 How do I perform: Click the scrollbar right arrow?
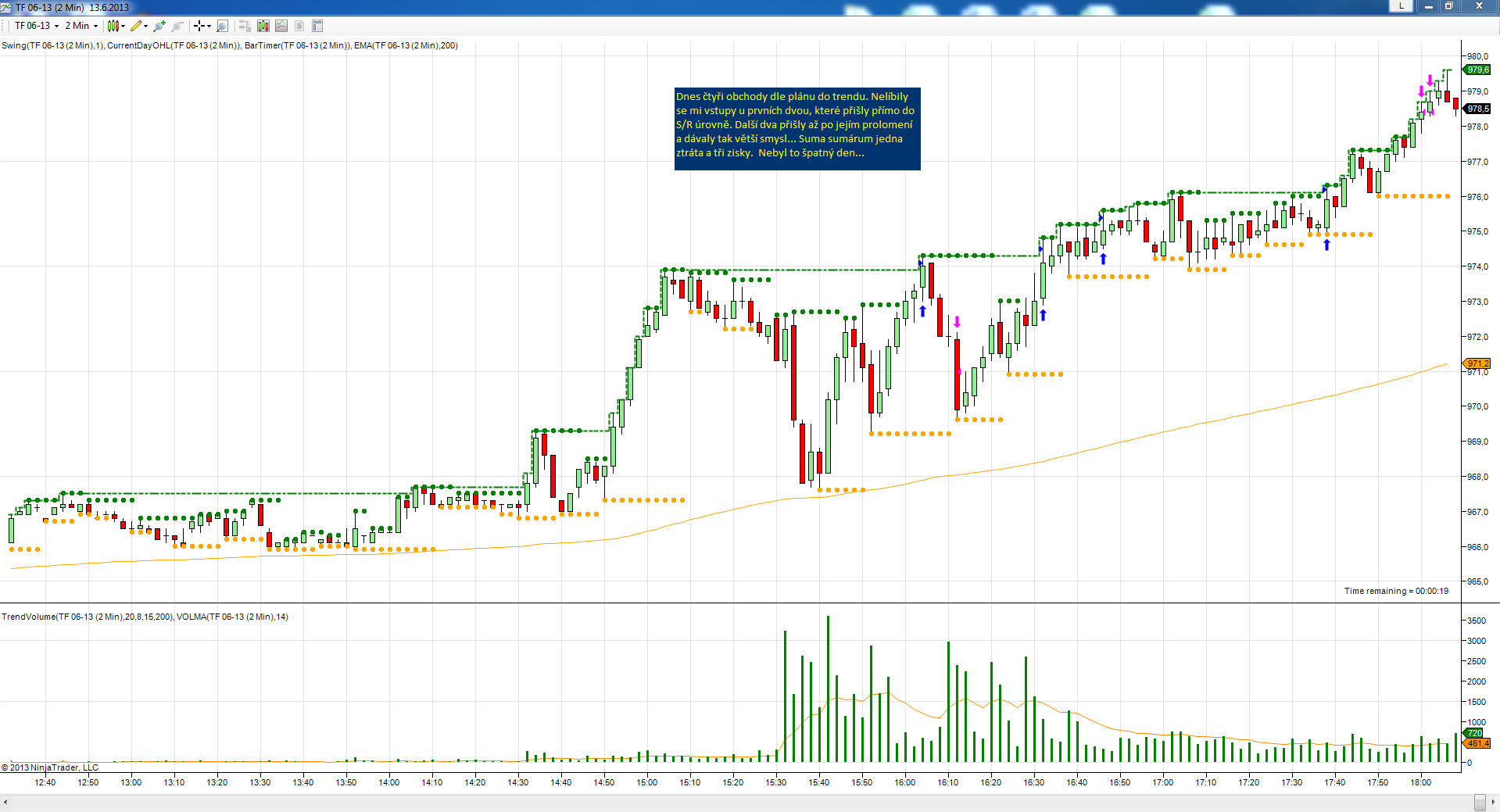click(1494, 803)
